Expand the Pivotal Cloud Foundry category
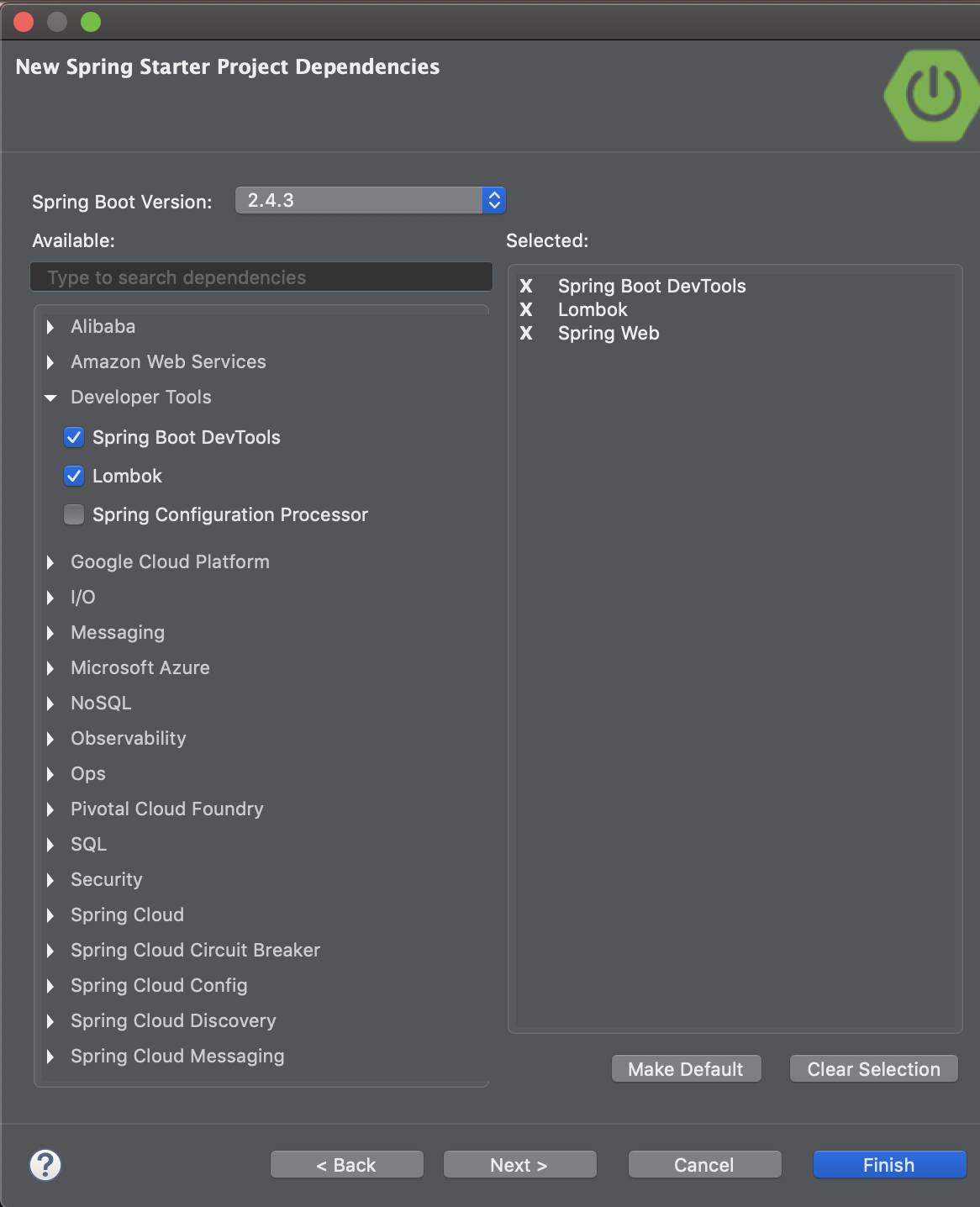 click(x=50, y=809)
